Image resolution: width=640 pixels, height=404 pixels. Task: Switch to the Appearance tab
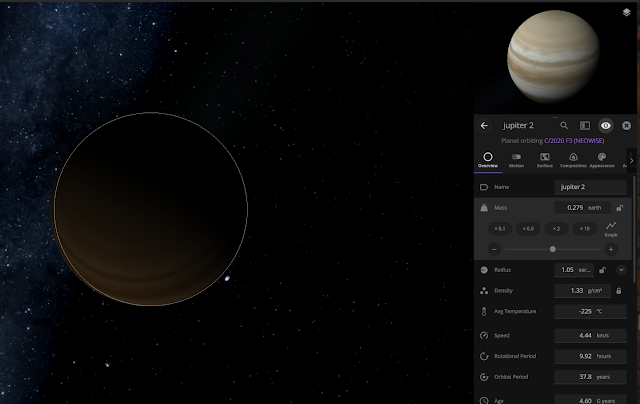[602, 160]
